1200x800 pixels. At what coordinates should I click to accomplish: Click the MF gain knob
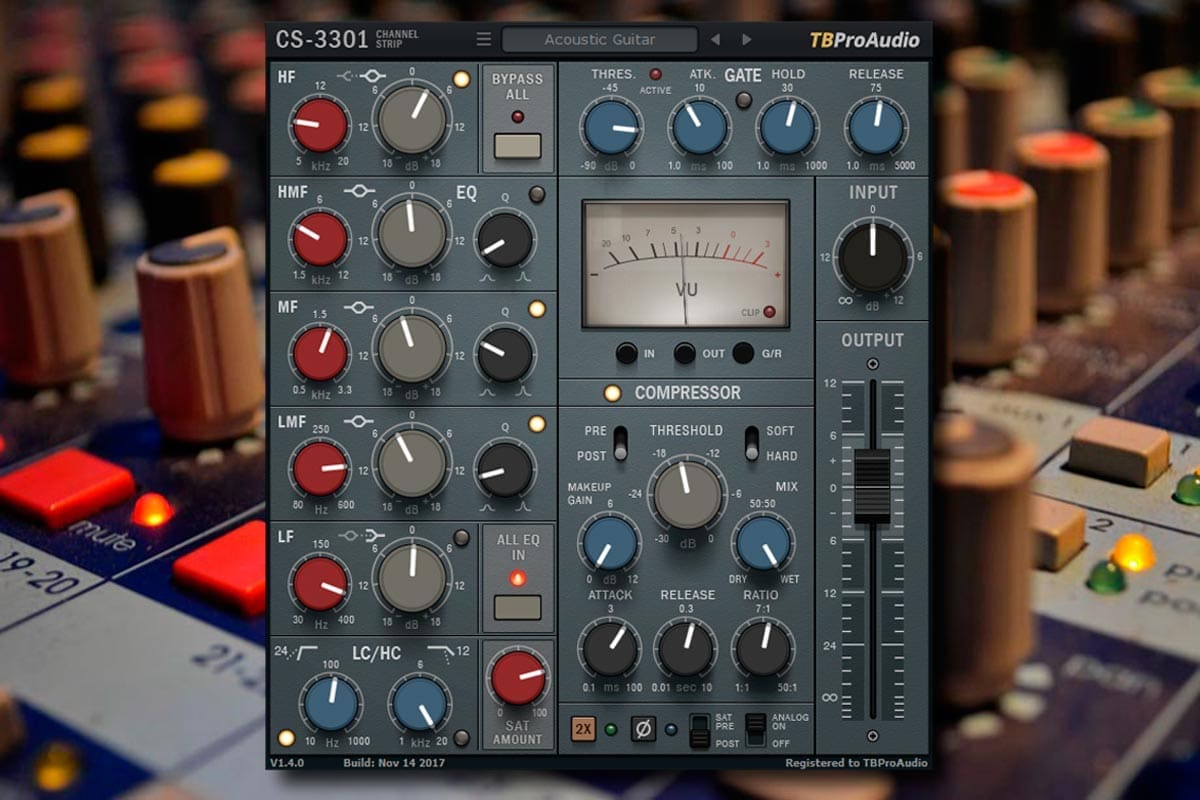pyautogui.click(x=412, y=347)
